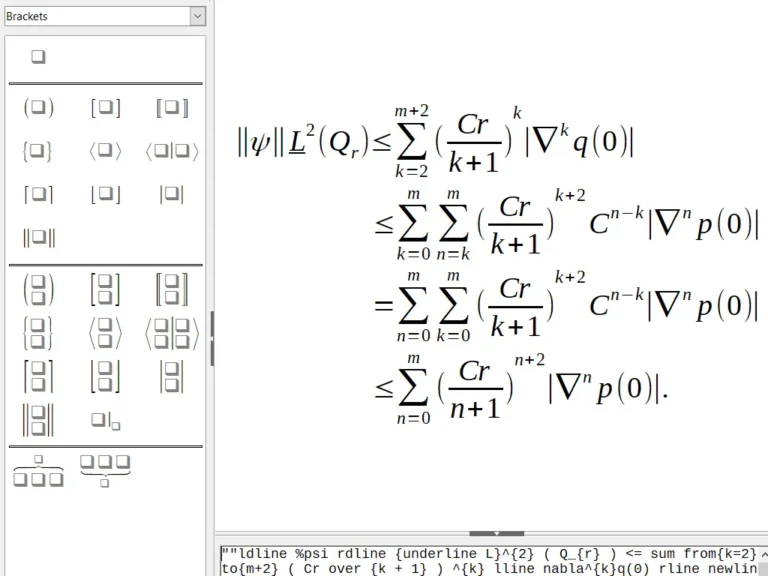The image size is (768, 576).
Task: Insert round parentheses brackets
Action: [39, 108]
